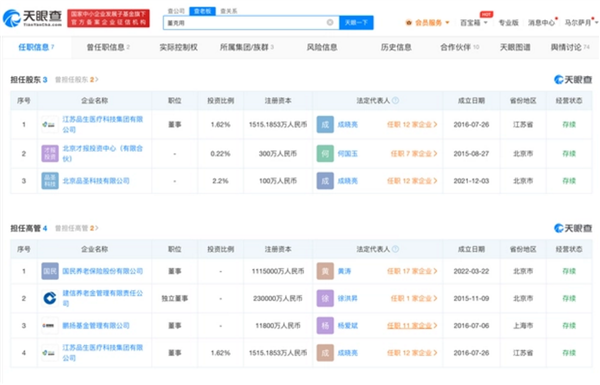
Task: Click the green 何 avatar badge
Action: 325,153
